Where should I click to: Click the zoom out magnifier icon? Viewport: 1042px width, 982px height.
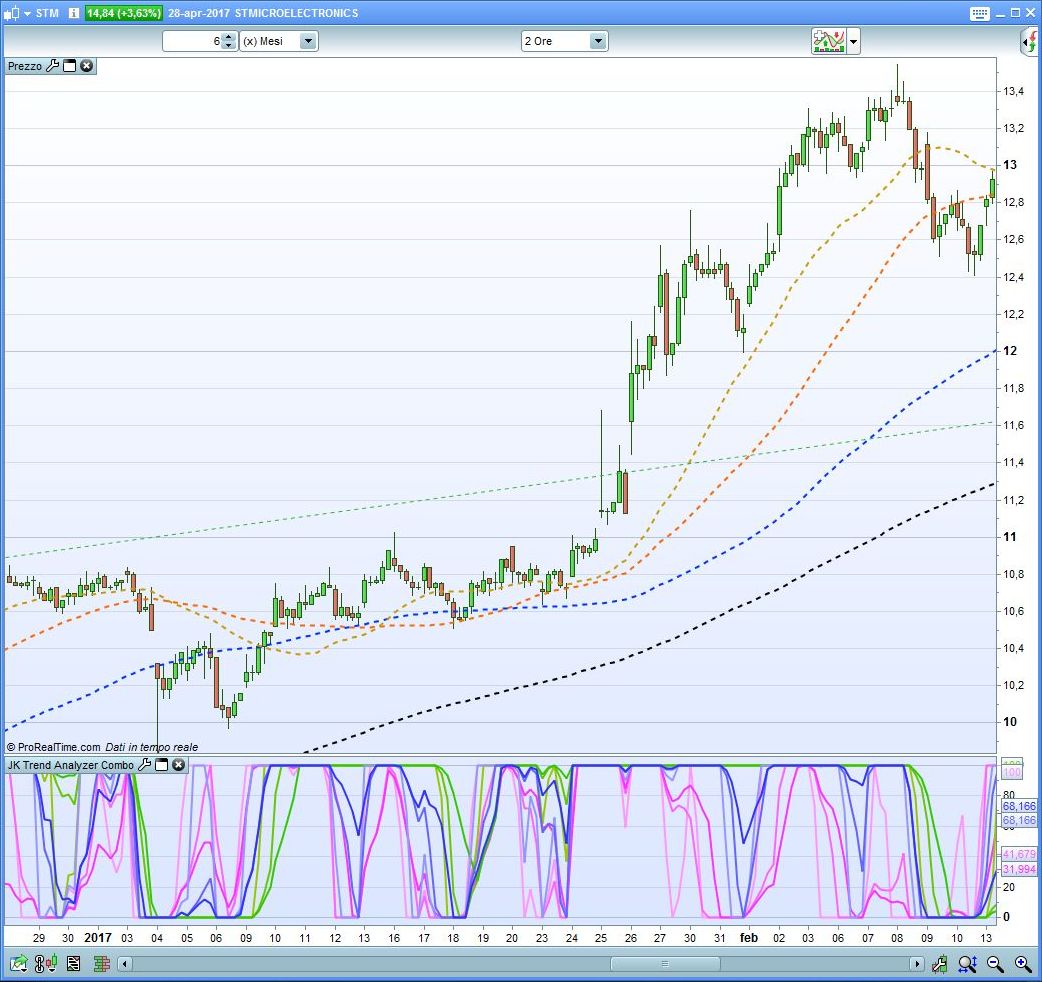click(x=995, y=963)
